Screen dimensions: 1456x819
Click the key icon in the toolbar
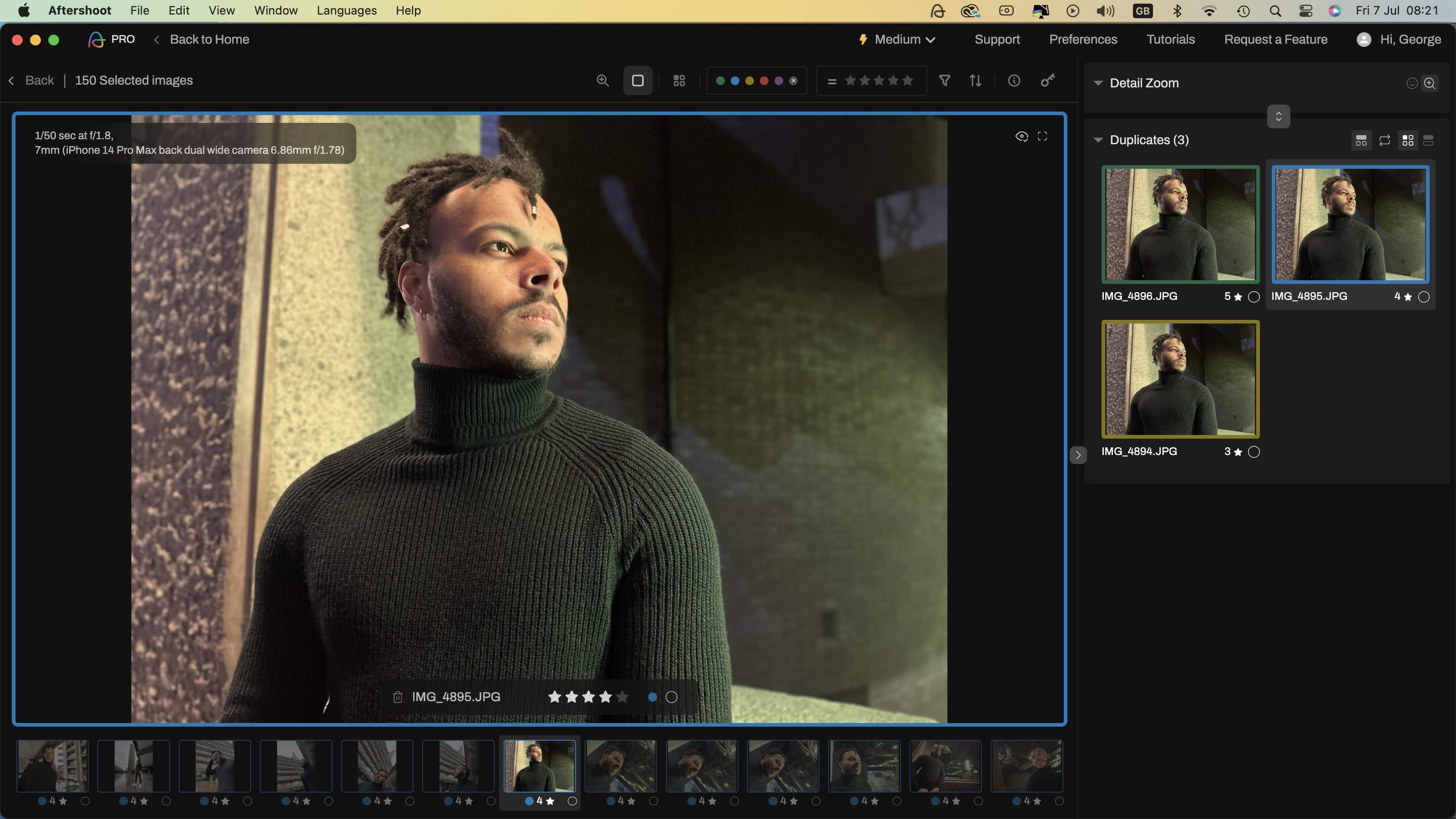click(x=1047, y=81)
